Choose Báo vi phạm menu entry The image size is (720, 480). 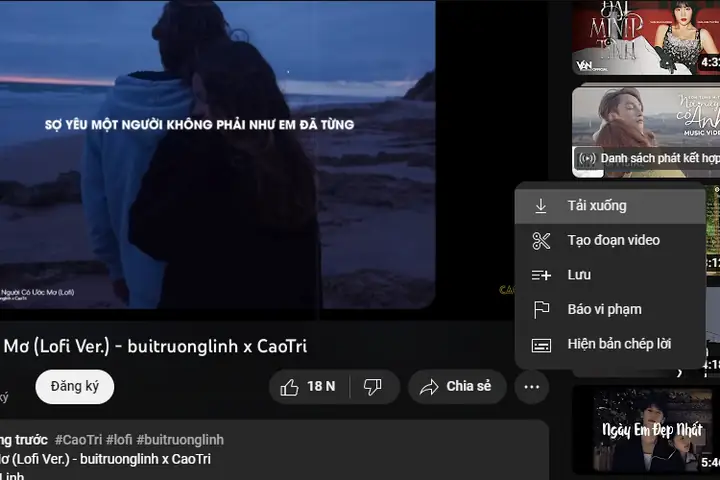coord(610,309)
